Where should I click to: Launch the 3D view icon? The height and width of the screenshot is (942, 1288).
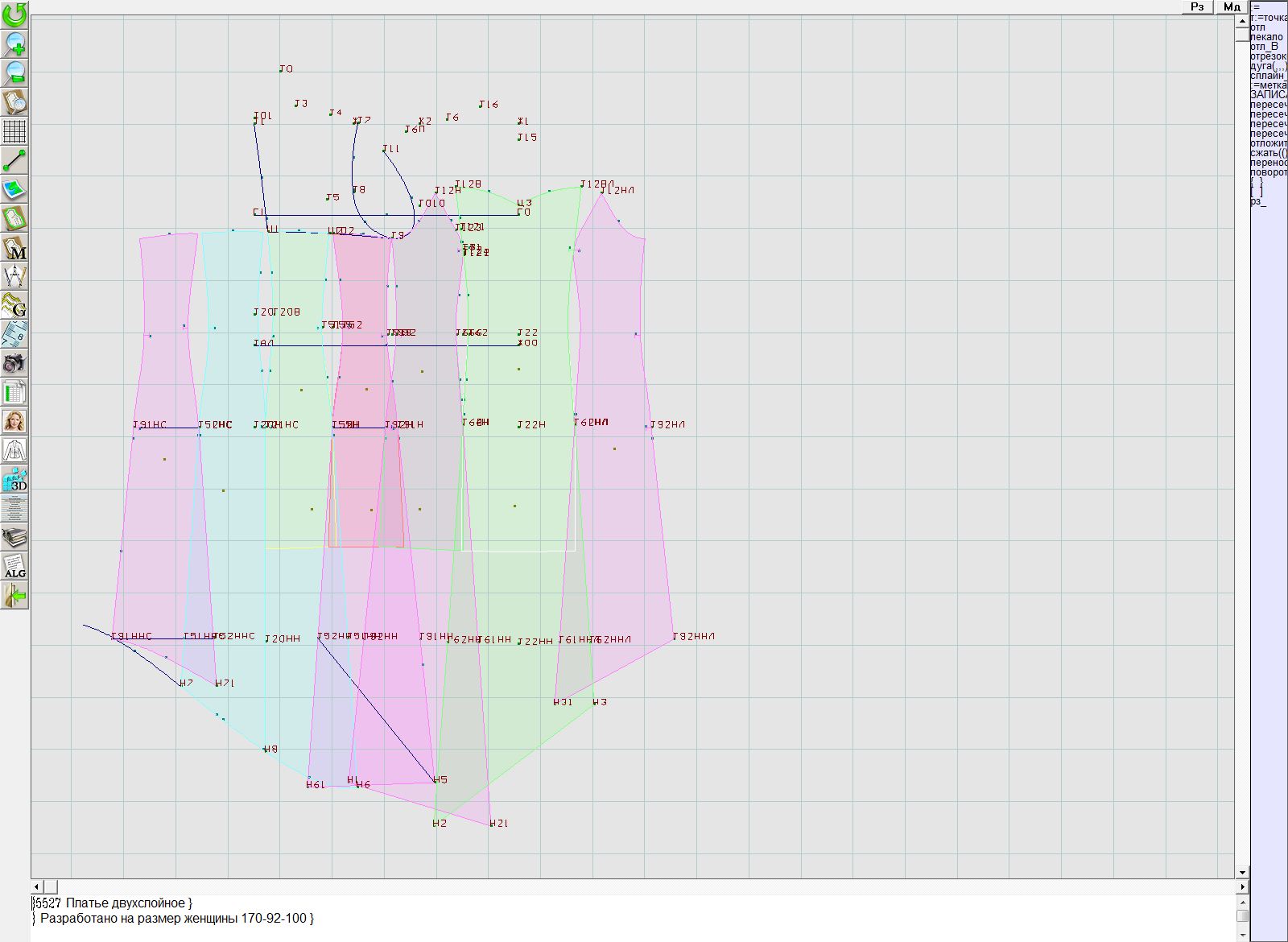pos(14,480)
